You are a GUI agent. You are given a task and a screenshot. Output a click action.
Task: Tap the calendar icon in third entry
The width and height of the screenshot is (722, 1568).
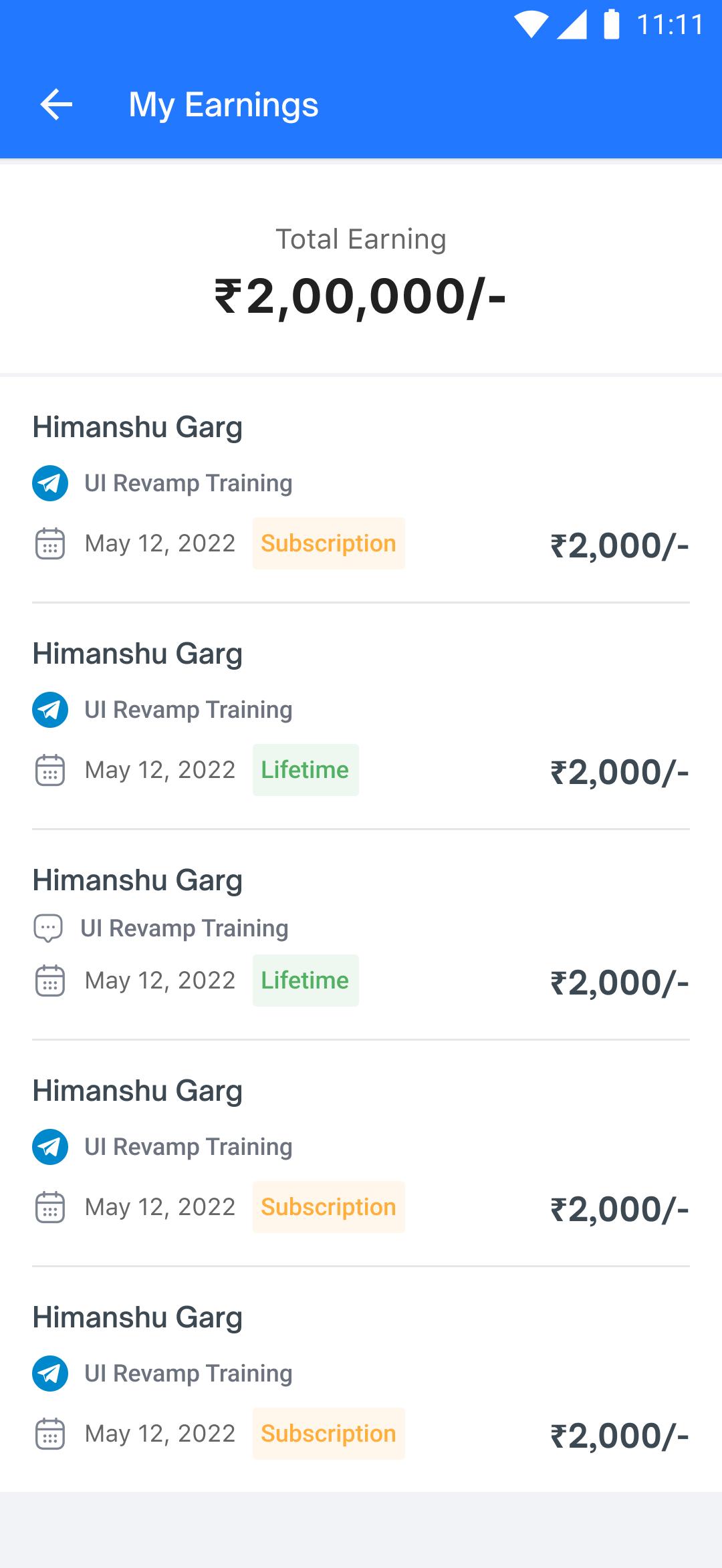click(50, 981)
